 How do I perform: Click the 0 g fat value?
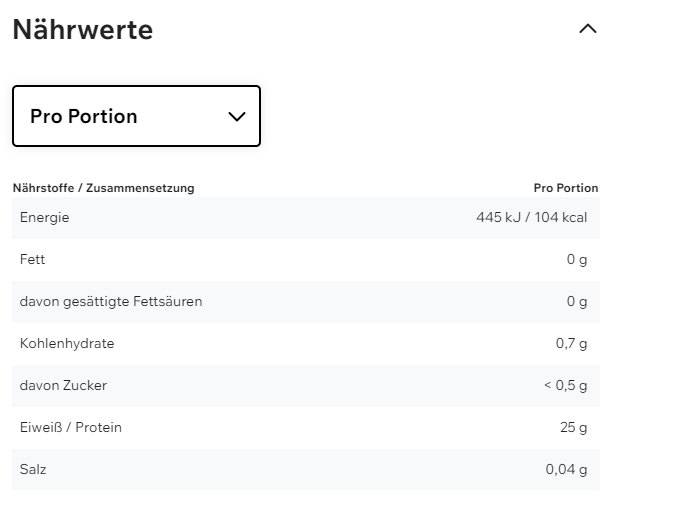click(x=576, y=259)
